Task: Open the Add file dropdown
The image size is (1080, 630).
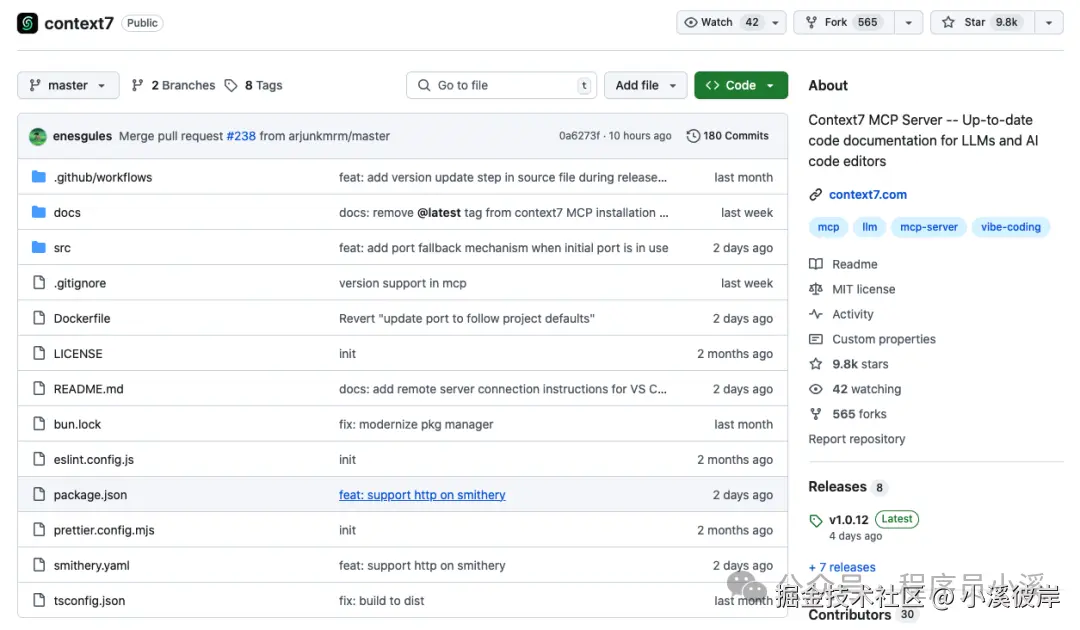Action: [645, 86]
